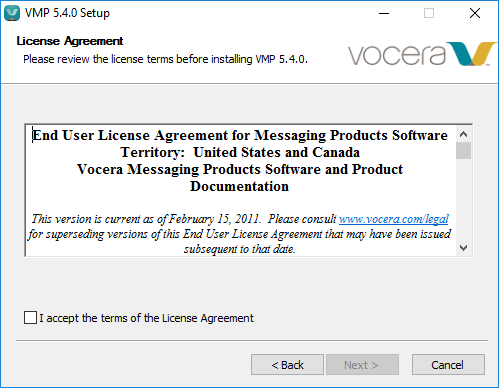Click the empty scrollbar track below the thumb
Screen dimensions: 499x388
pyautogui.click(x=463, y=199)
